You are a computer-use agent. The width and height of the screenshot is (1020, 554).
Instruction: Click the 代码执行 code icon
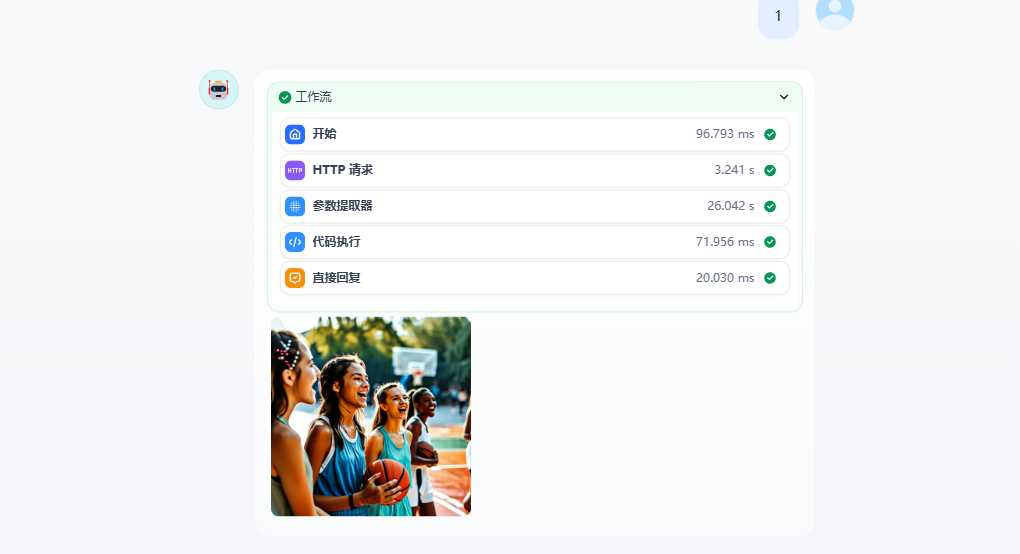[295, 242]
